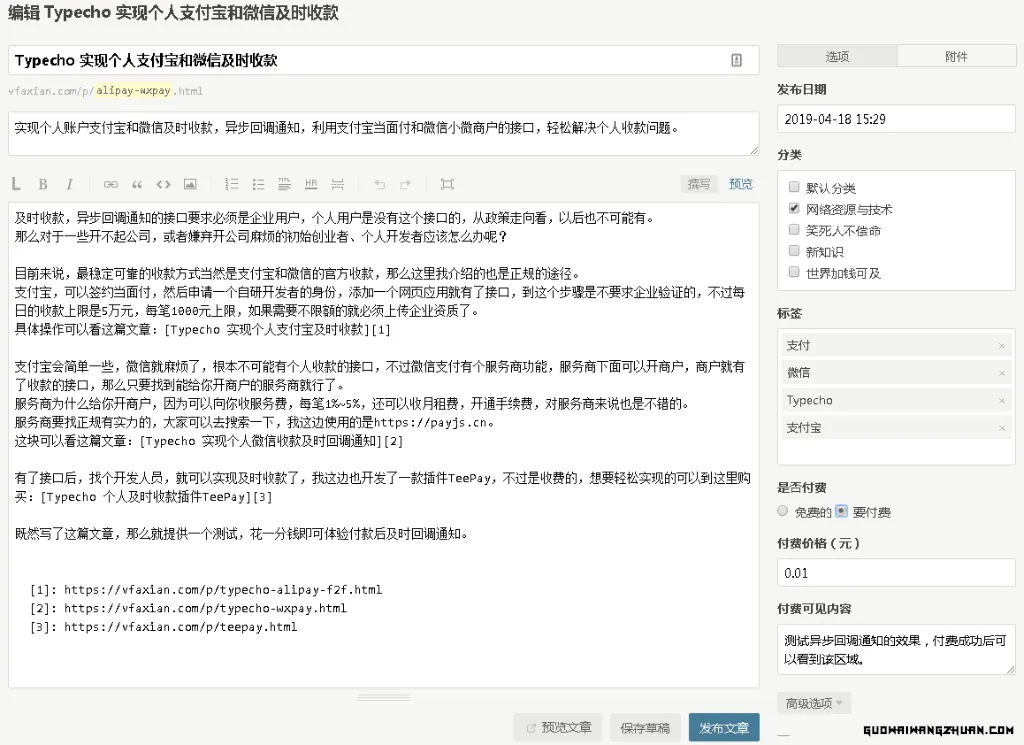The height and width of the screenshot is (745, 1024).
Task: Switch to the 预览 tab
Action: point(741,184)
